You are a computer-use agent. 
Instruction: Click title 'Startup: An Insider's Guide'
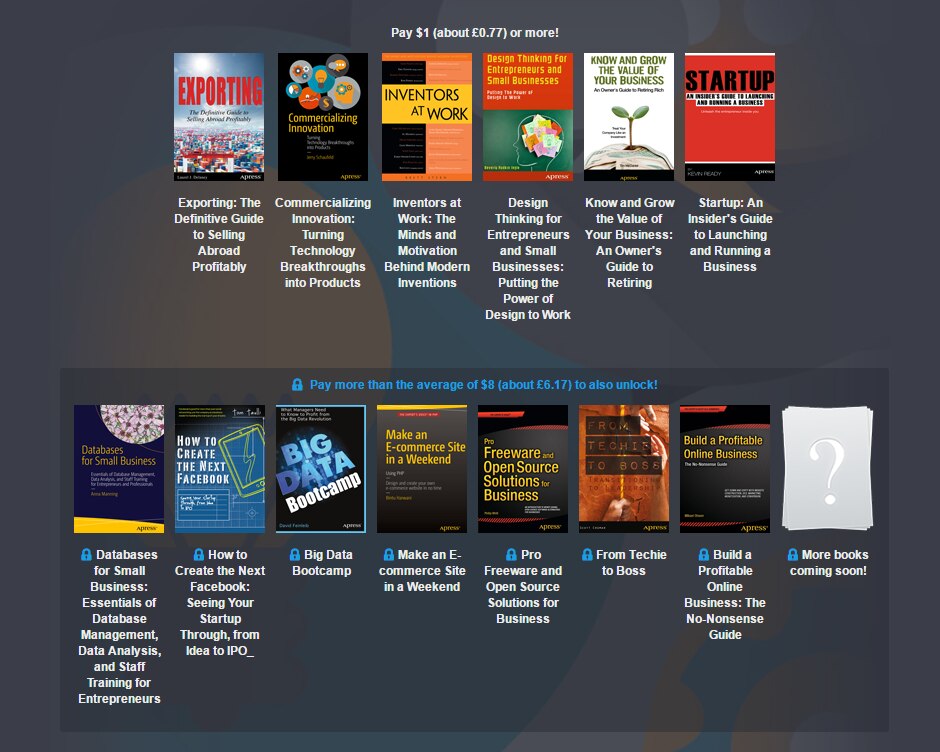click(730, 234)
